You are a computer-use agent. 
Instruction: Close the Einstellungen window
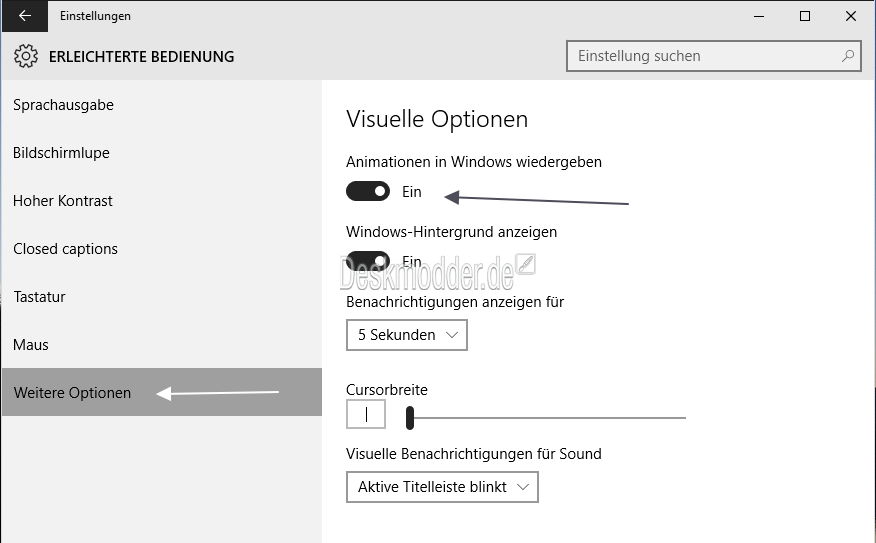click(851, 16)
